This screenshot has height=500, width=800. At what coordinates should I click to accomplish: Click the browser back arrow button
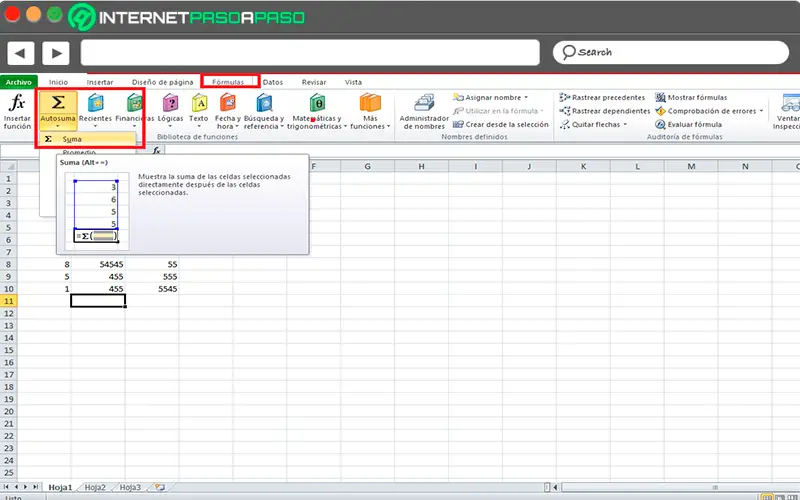point(20,53)
